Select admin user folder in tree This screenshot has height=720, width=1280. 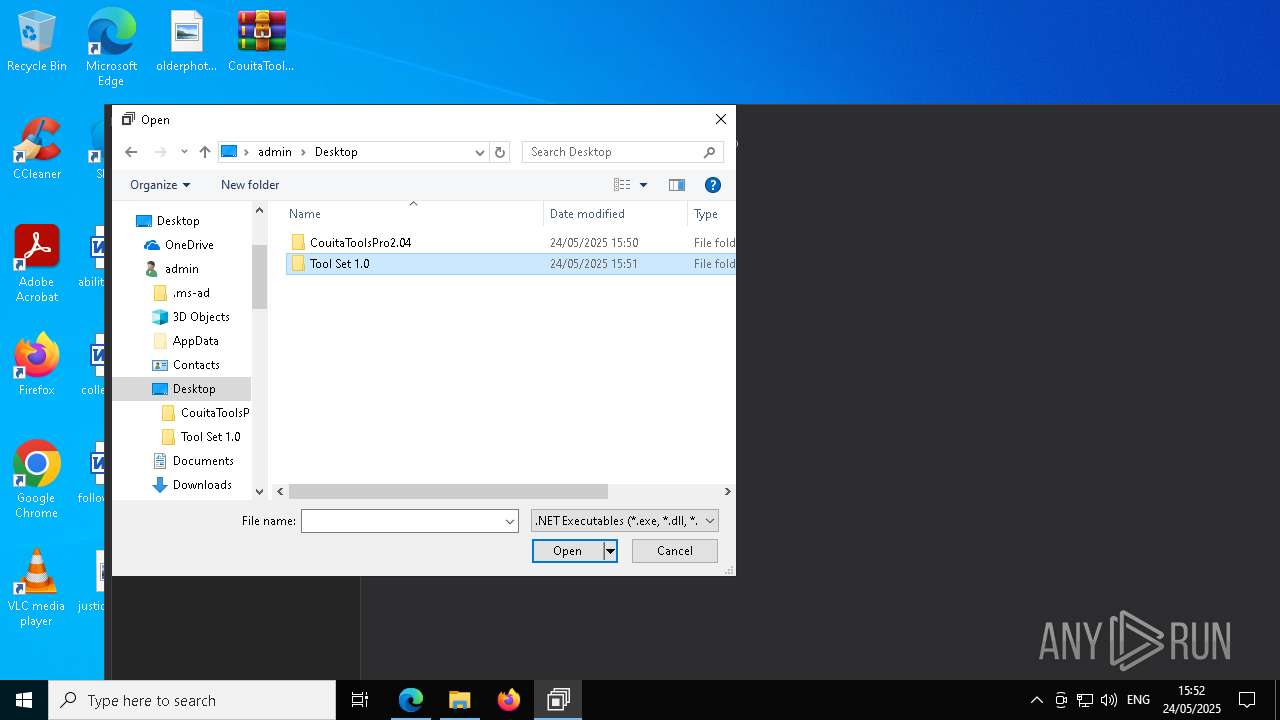point(181,269)
